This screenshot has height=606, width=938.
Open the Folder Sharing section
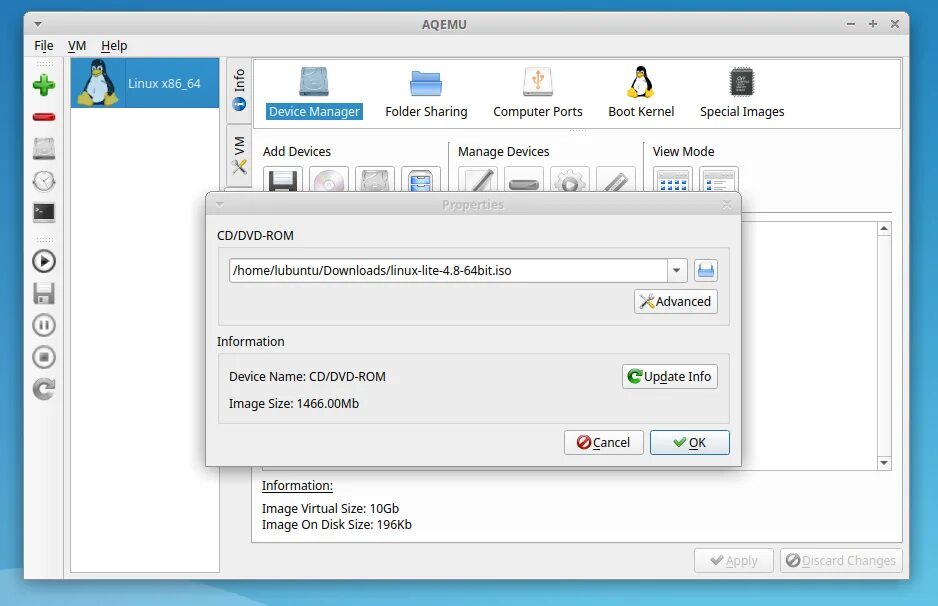coord(426,93)
